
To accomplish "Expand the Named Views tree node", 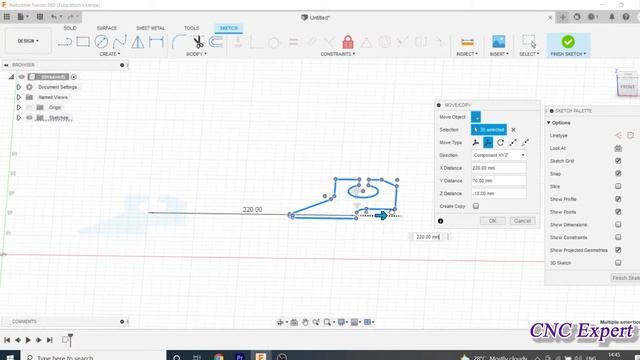I will (18, 97).
